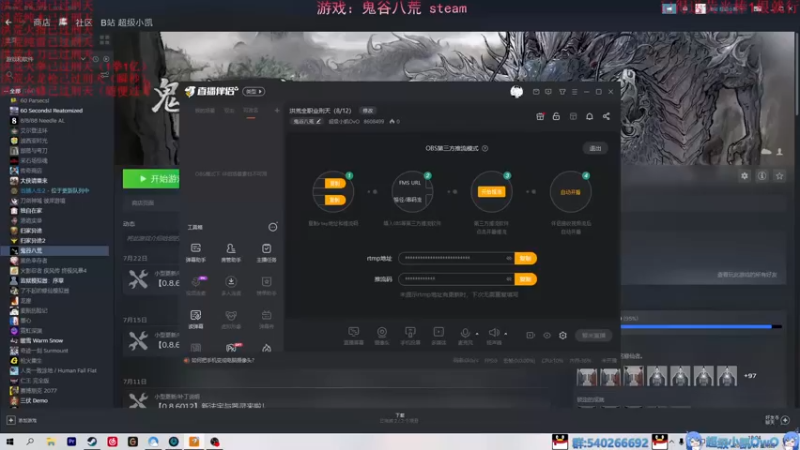Click the 修改 button next to the room title
Viewport: 800px width, 450px height.
tap(367, 111)
